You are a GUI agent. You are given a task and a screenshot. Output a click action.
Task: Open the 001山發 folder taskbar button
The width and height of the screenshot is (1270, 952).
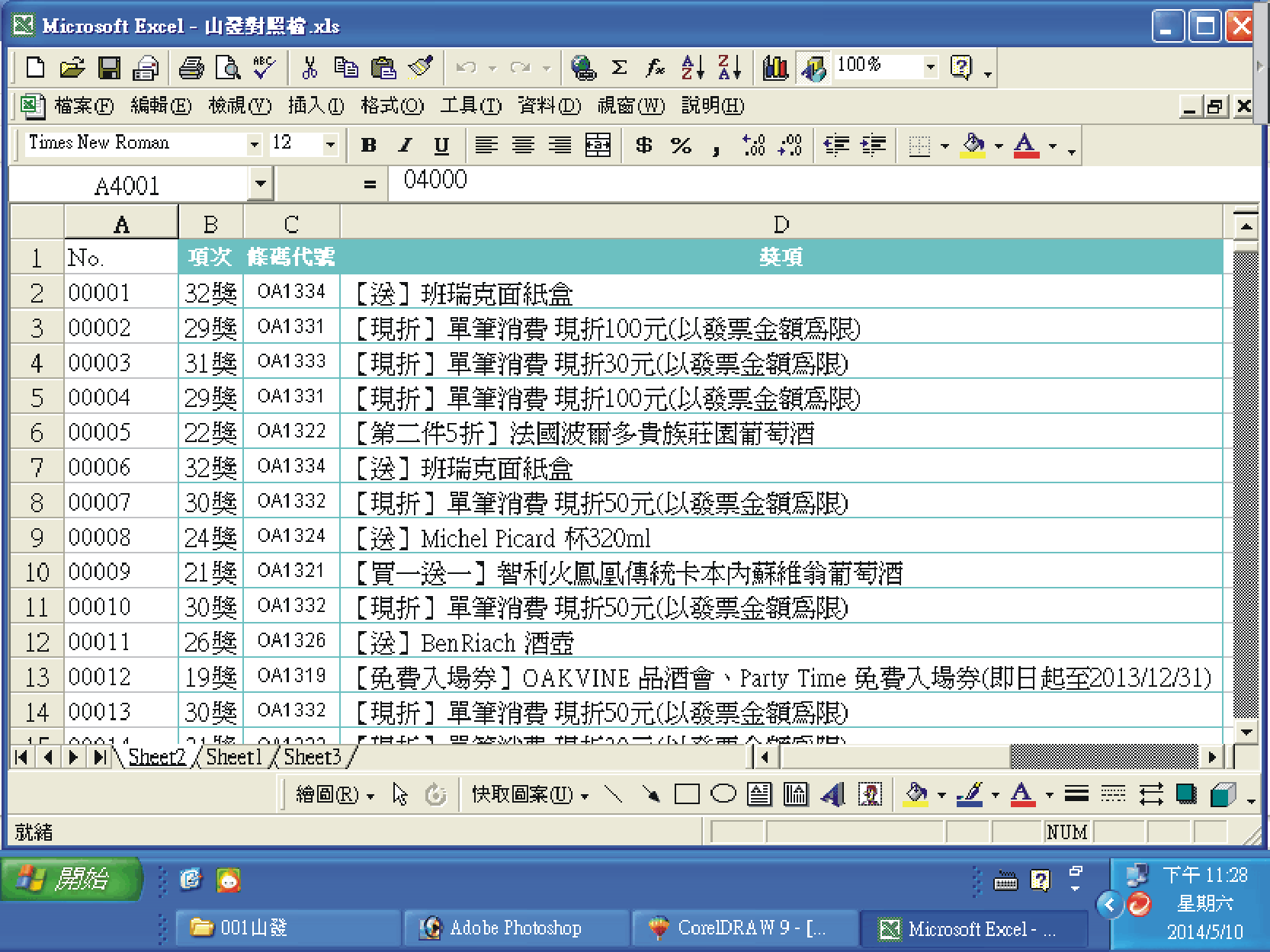pyautogui.click(x=288, y=928)
